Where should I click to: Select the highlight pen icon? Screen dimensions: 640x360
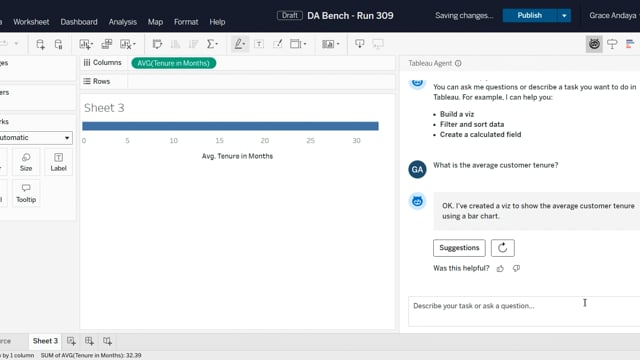(238, 44)
